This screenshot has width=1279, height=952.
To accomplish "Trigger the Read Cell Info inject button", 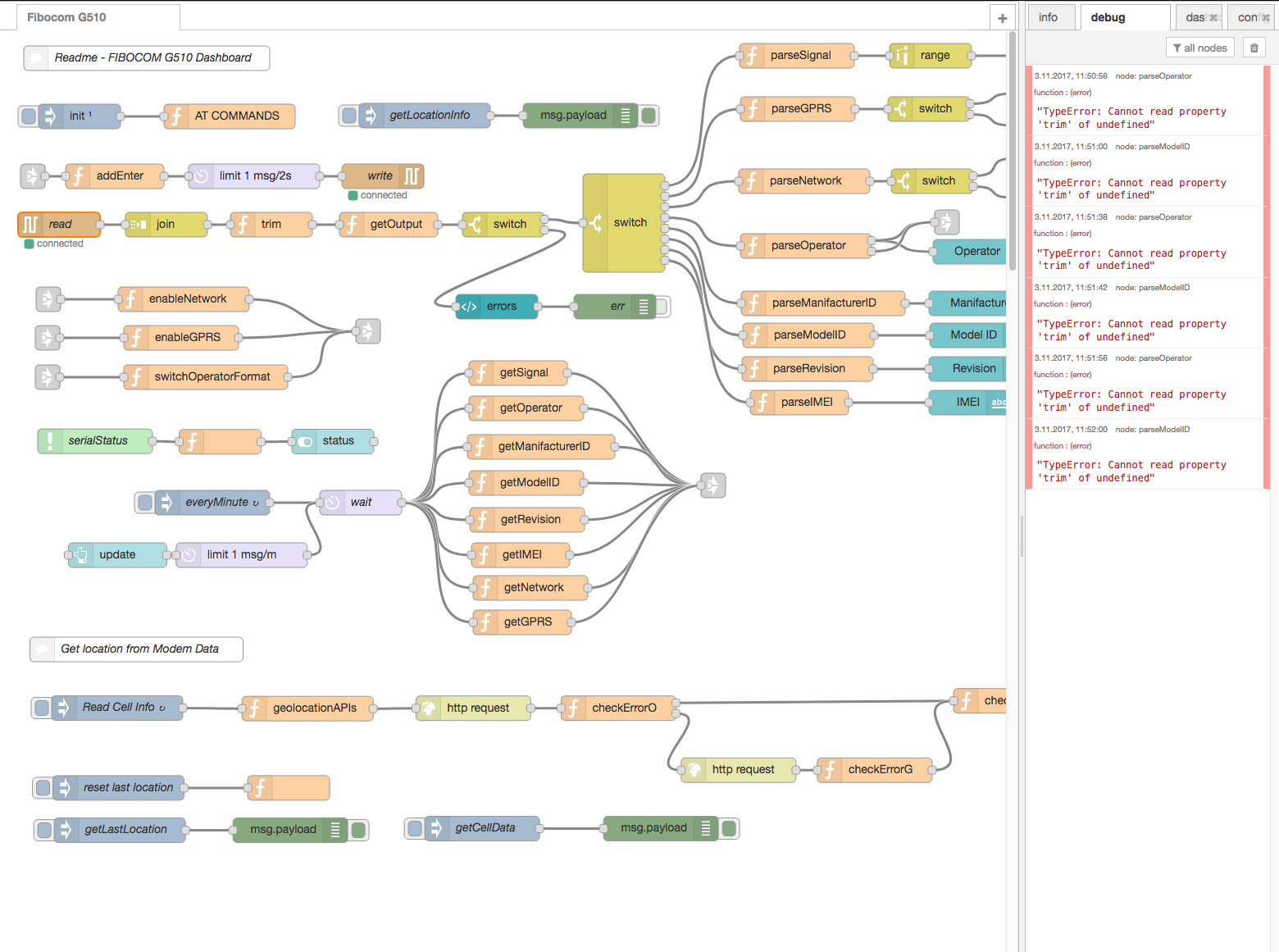I will coord(42,708).
